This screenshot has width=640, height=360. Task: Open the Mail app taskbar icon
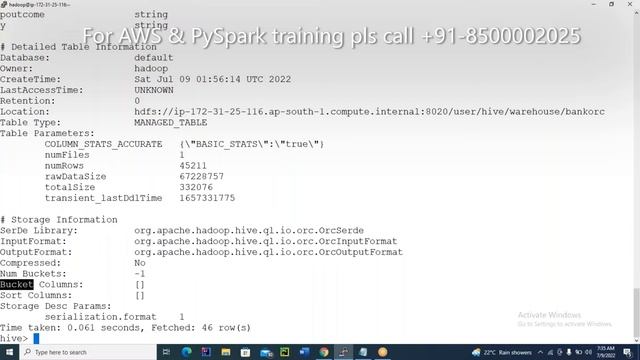click(x=266, y=352)
